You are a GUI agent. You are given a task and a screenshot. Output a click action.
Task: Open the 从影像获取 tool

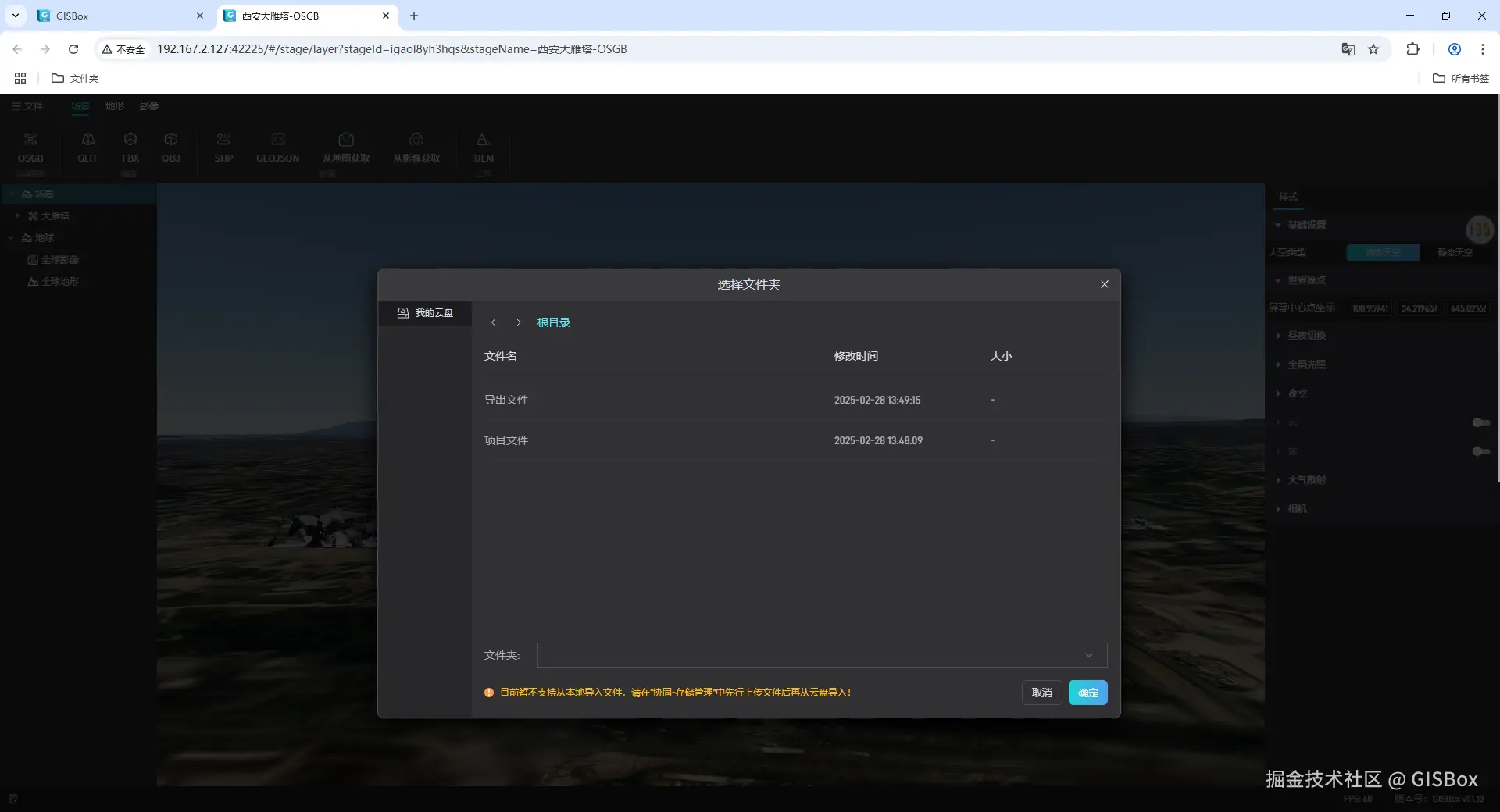click(416, 147)
